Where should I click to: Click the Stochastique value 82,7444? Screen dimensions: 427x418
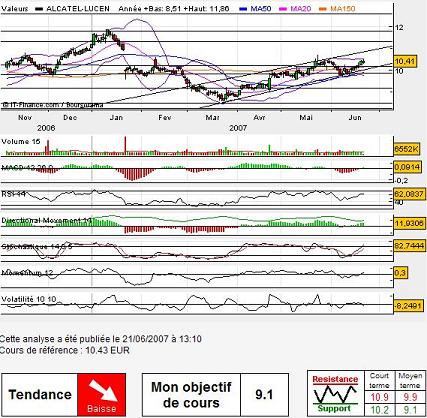409,246
